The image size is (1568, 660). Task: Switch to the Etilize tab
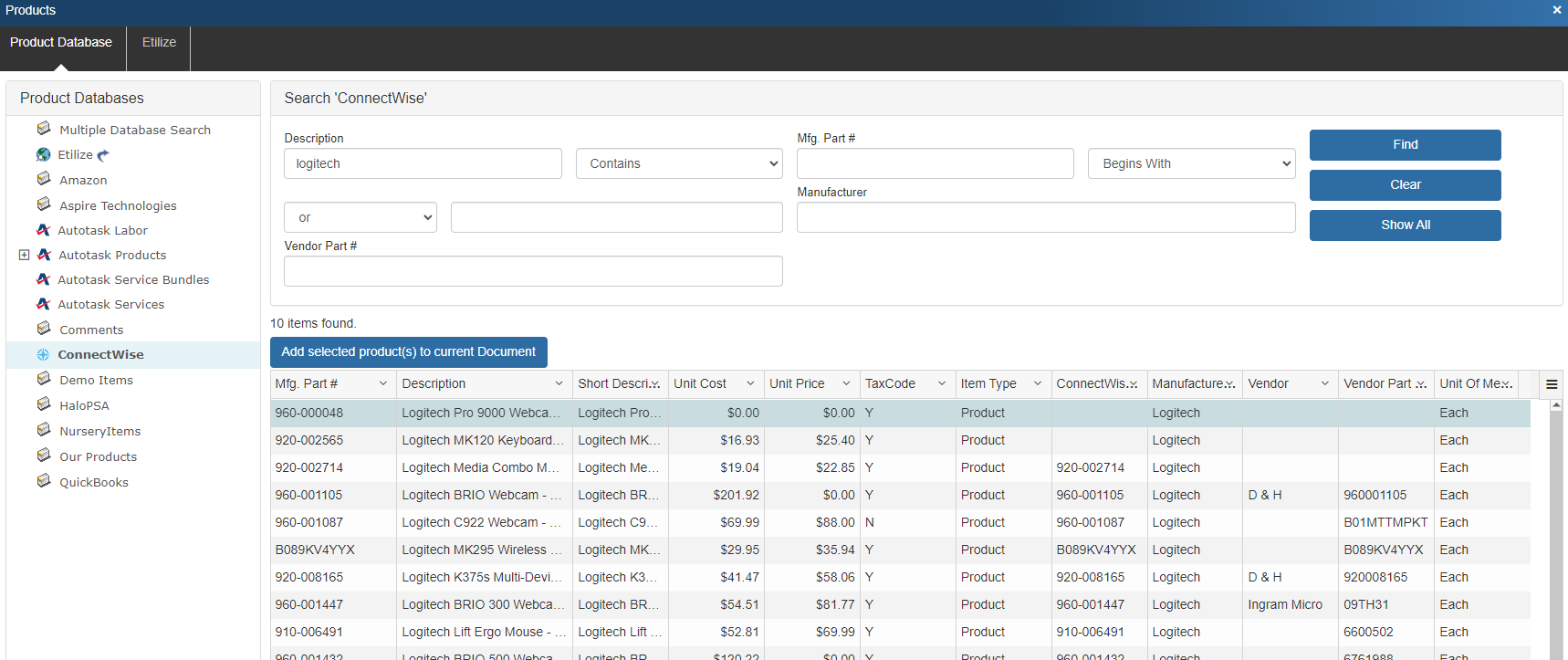pyautogui.click(x=159, y=42)
